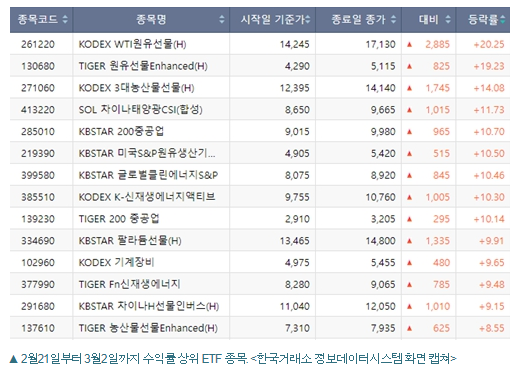
Task: Click change rate +20.25
Action: coord(489,44)
